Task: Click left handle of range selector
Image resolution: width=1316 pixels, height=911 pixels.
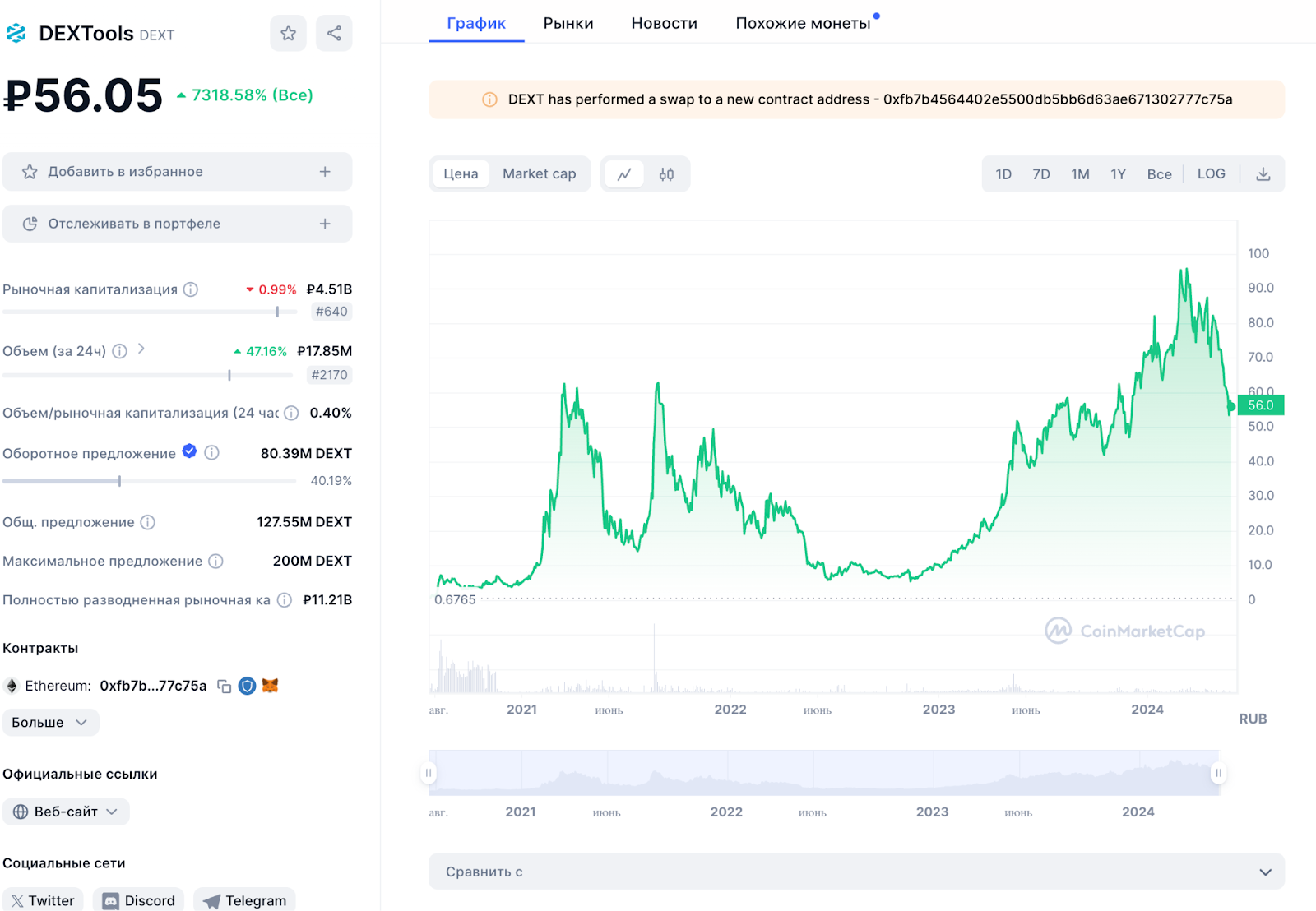Action: (x=429, y=773)
